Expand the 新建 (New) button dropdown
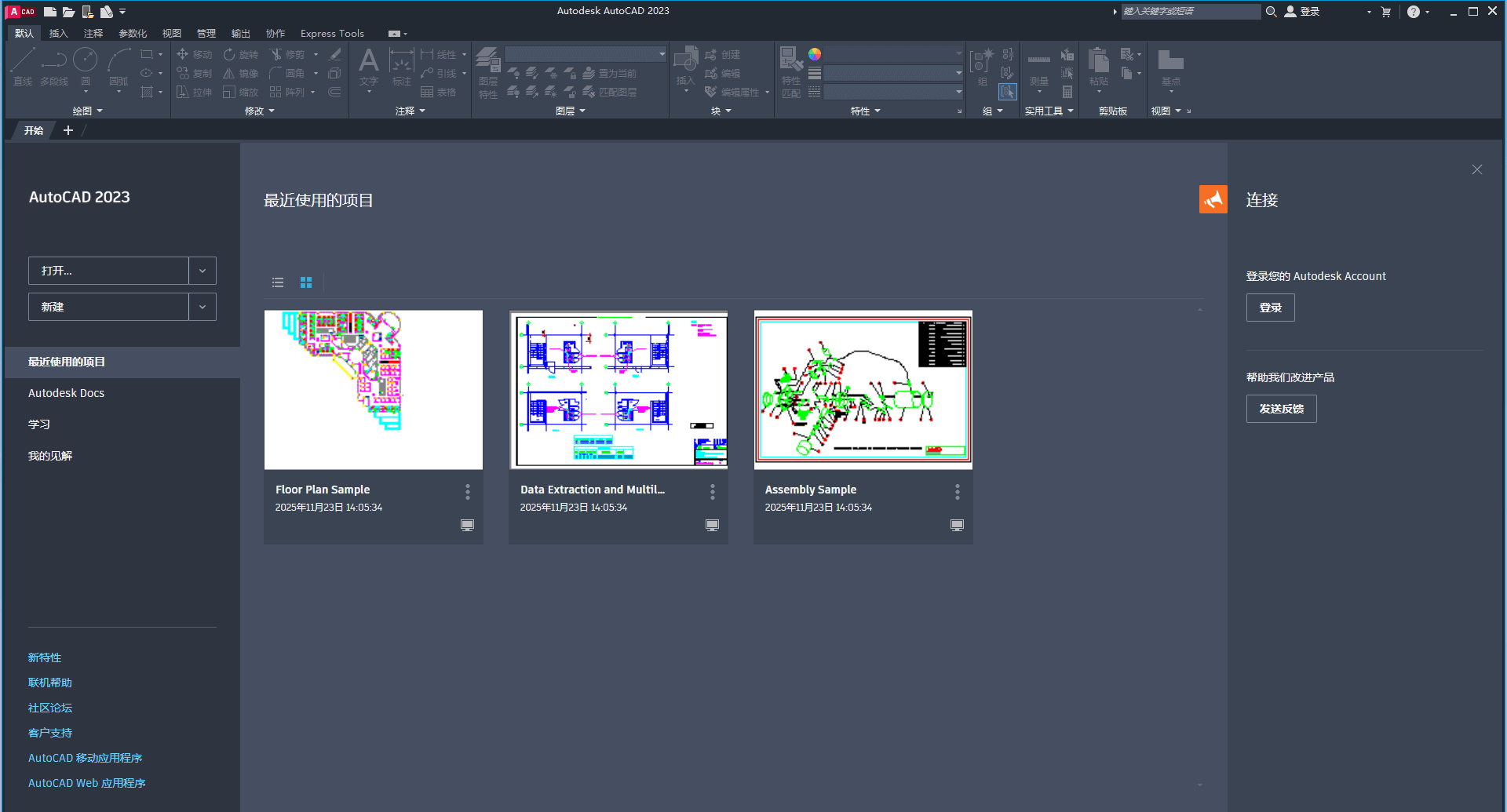Screen dimensions: 1507x812 202,306
